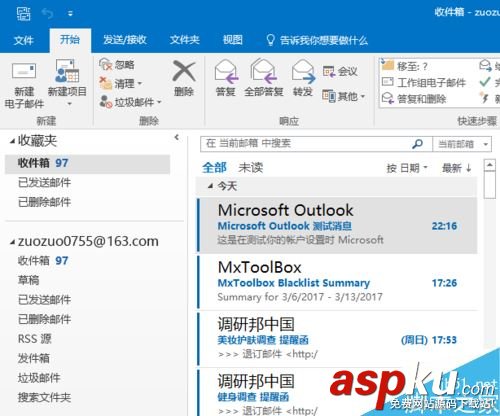
Task: Click the Send/Receive All Folders icon in title bar
Action: (24, 14)
